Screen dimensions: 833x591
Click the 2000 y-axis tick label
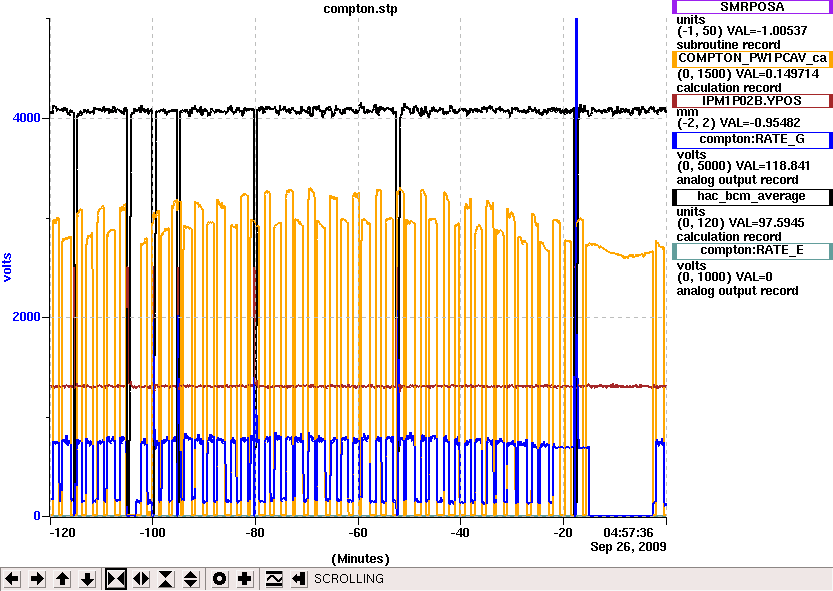click(x=26, y=317)
